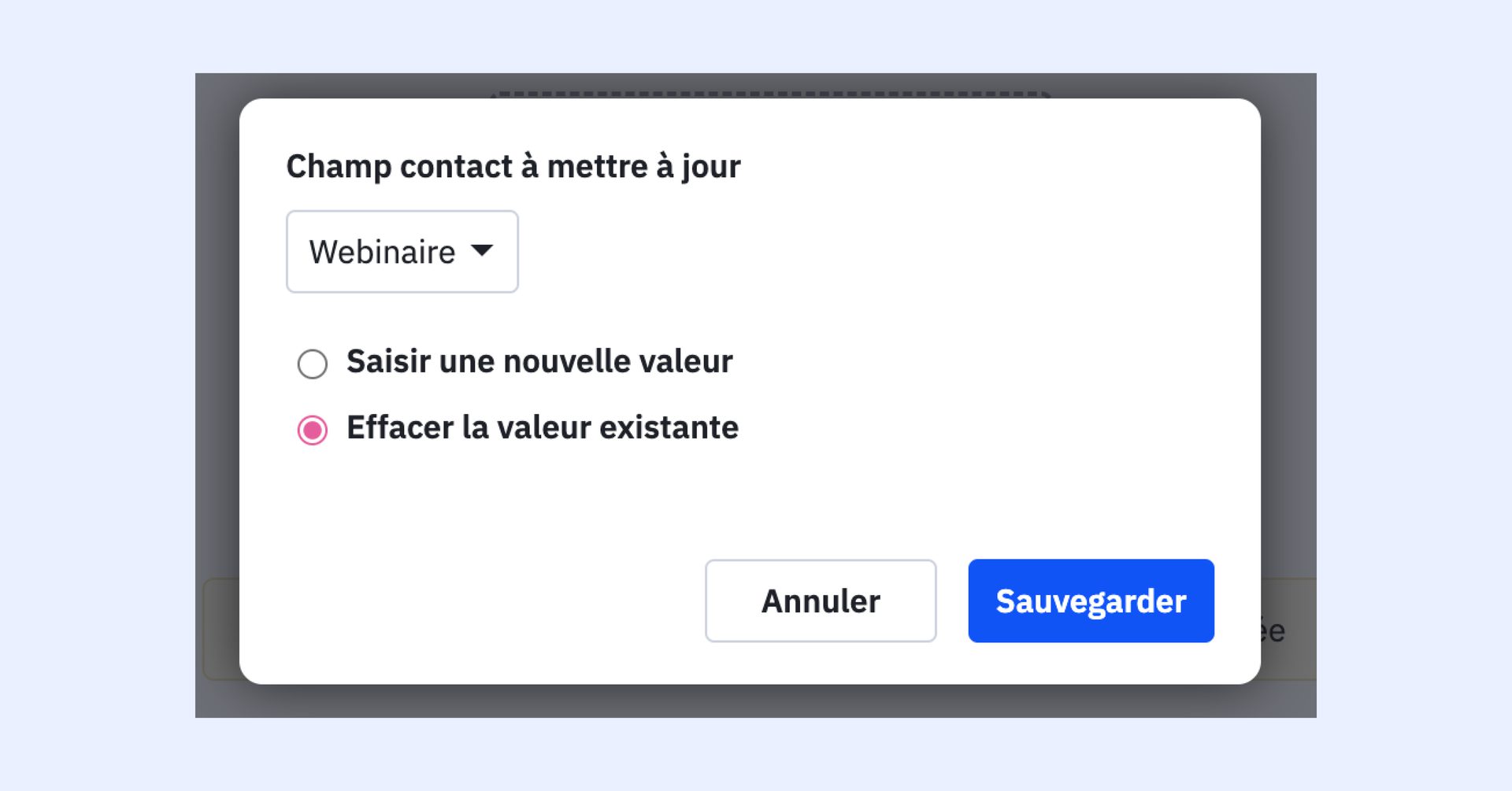
Task: Click the dimmed overlay left of the dialog
Action: coord(217,354)
